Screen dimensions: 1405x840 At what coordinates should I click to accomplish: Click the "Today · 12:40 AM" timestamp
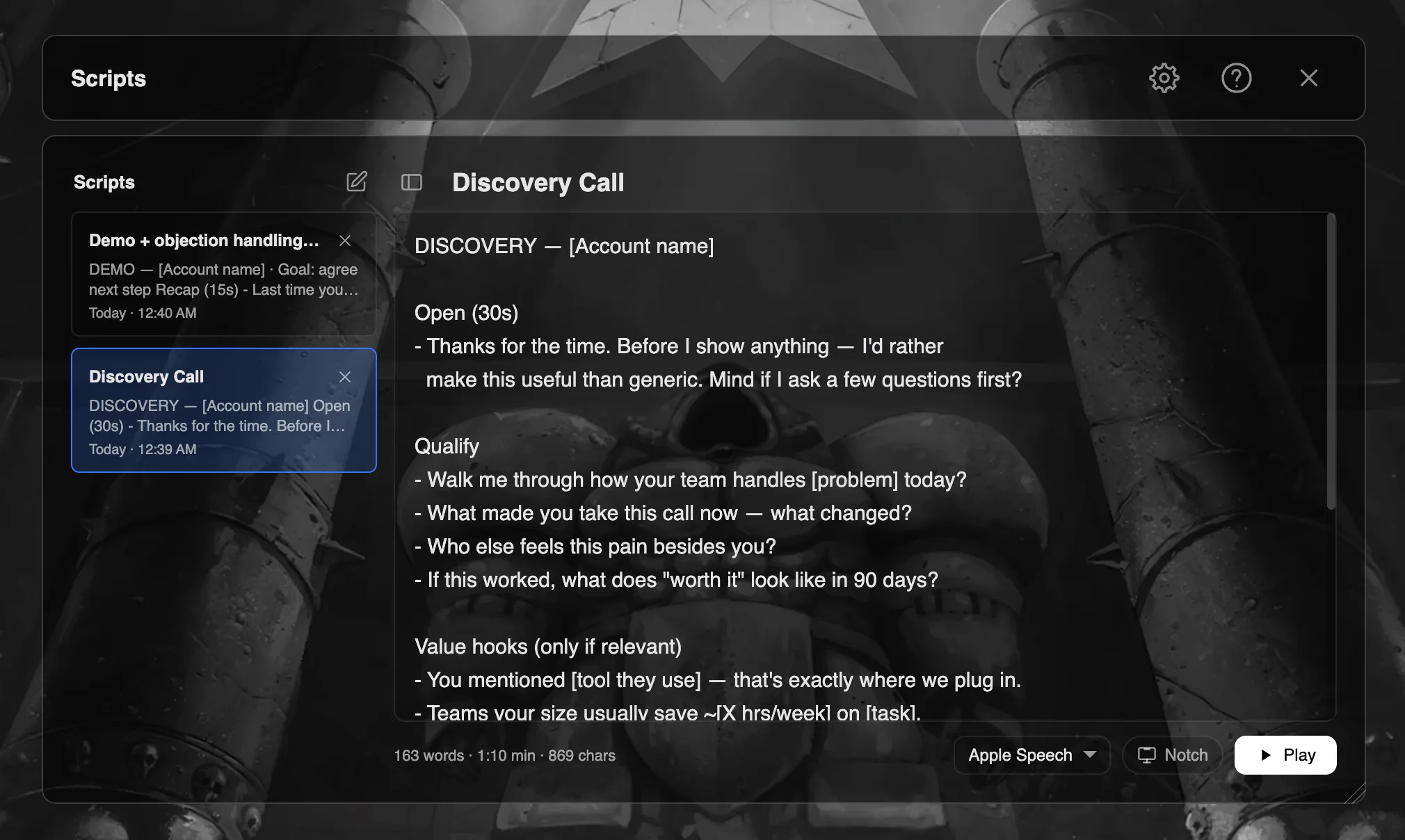pos(143,313)
